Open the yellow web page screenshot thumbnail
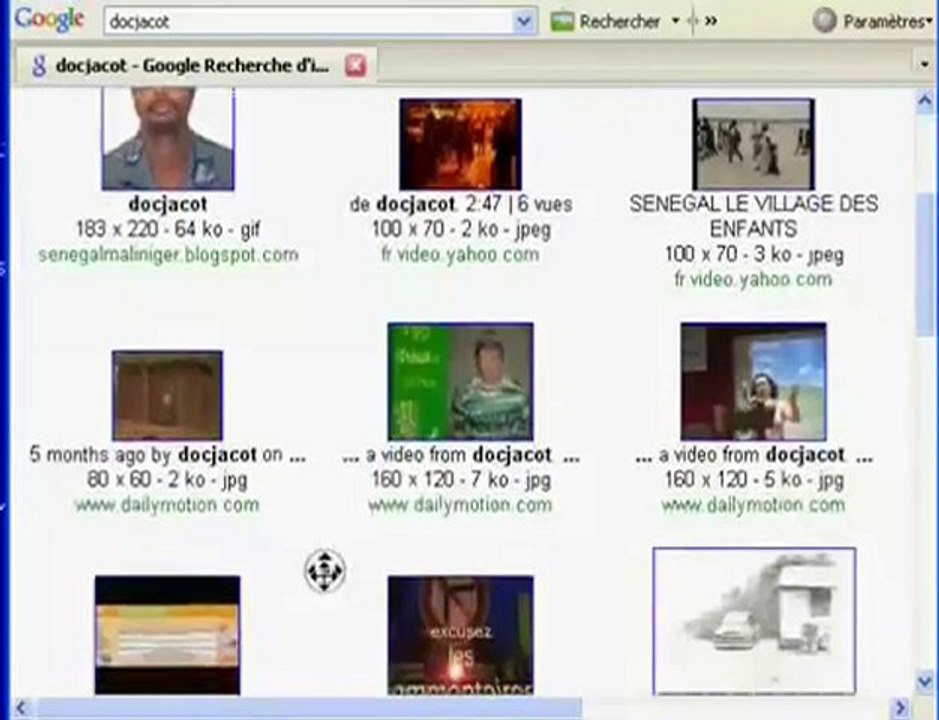 [x=168, y=635]
